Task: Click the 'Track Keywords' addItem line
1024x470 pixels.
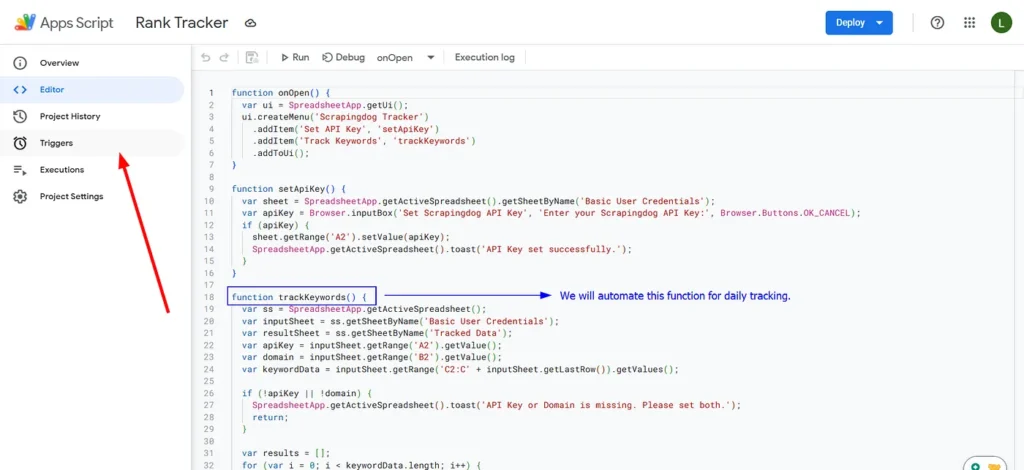Action: [364, 141]
